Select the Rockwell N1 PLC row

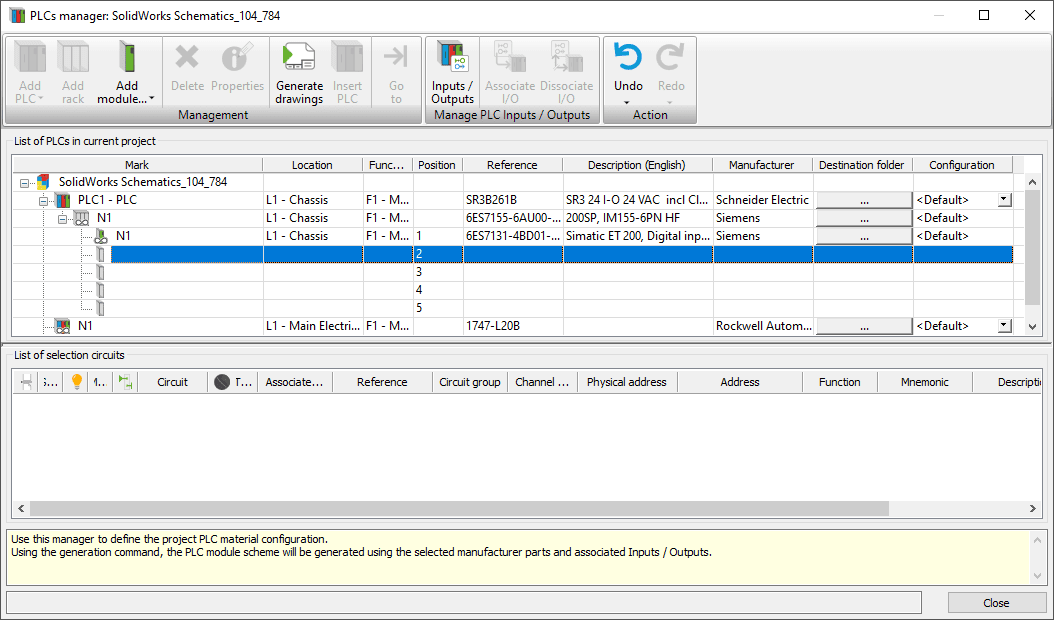[x=512, y=326]
